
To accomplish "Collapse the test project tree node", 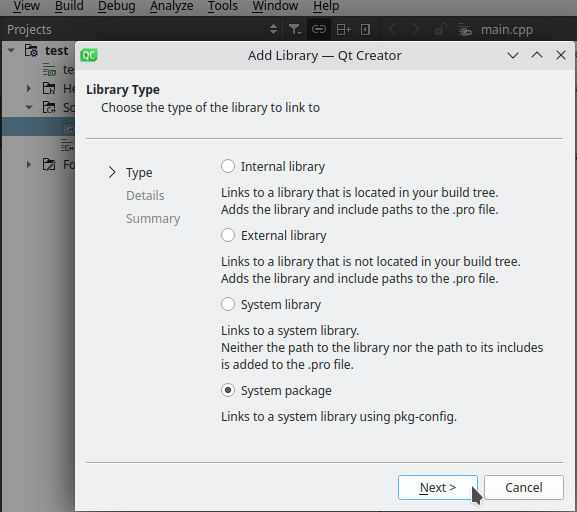I will click(x=11, y=50).
